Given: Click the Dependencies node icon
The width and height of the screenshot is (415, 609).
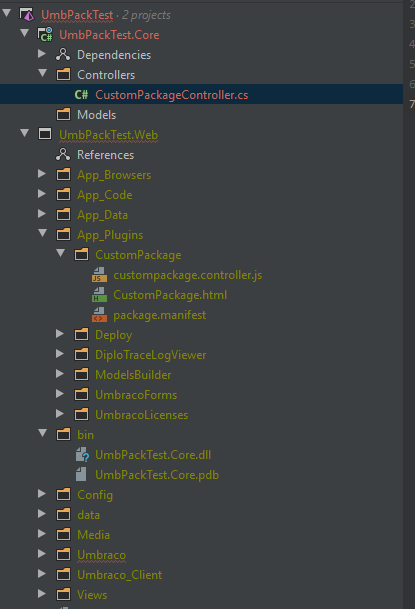Looking at the screenshot, I should (x=63, y=55).
